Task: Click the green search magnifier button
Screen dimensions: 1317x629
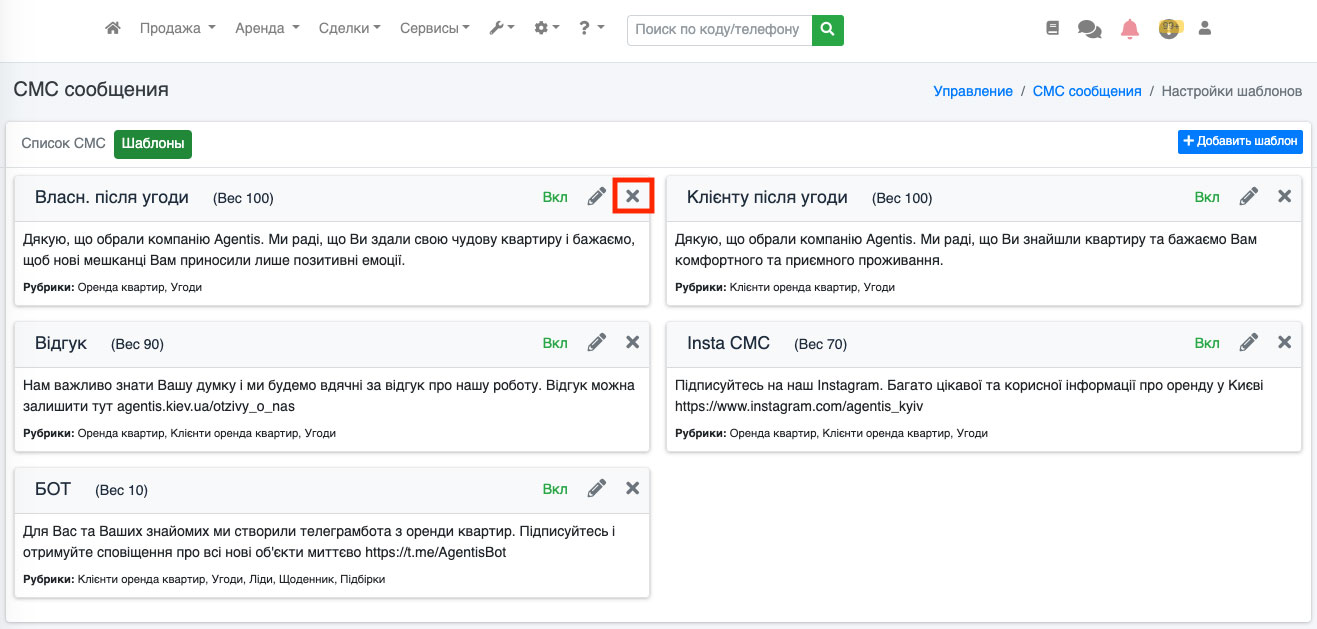Action: click(x=827, y=30)
